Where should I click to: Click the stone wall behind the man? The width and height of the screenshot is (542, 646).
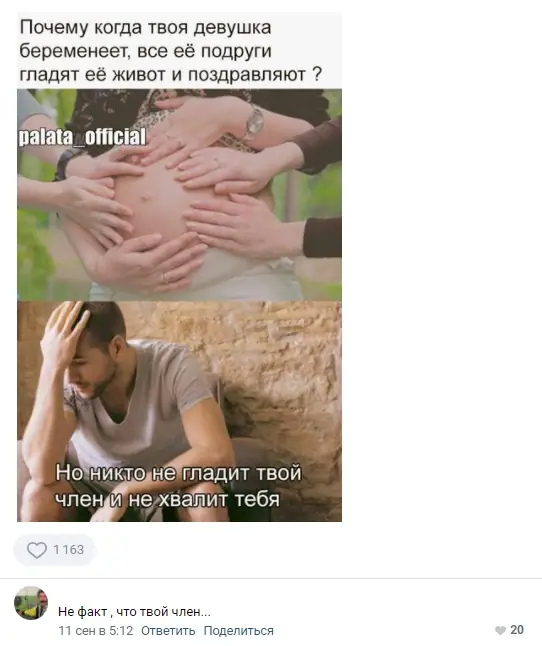pyautogui.click(x=280, y=371)
